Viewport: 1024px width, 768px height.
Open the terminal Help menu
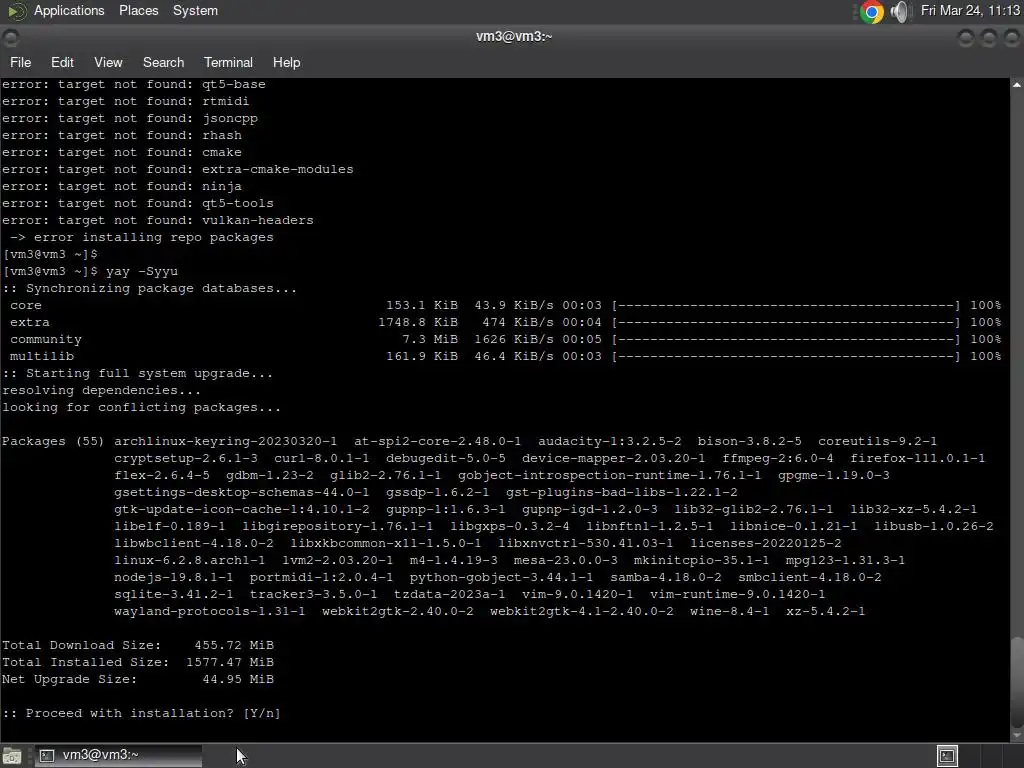(x=286, y=62)
